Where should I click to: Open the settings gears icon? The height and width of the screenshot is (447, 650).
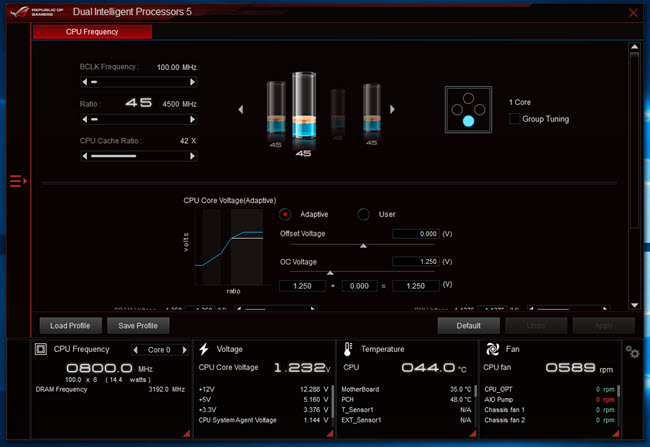tap(632, 352)
